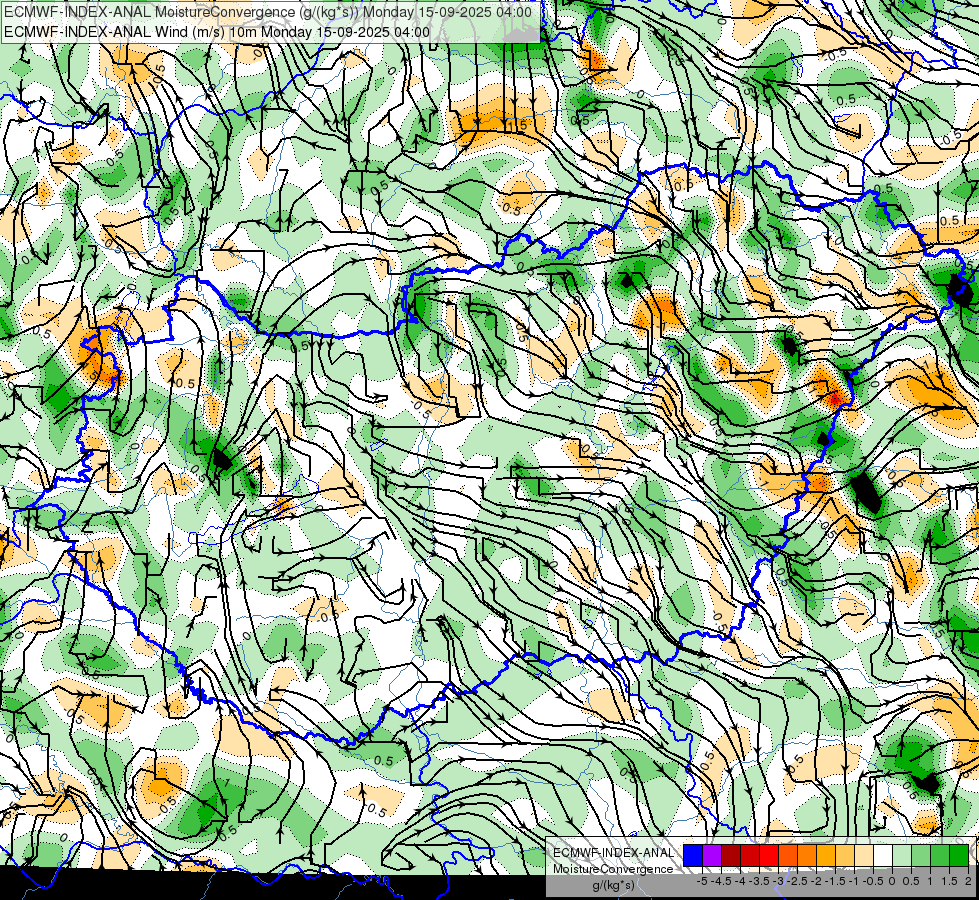Screen dimensions: 979x900
Task: Click the legend scale value 0
Action: point(892,881)
